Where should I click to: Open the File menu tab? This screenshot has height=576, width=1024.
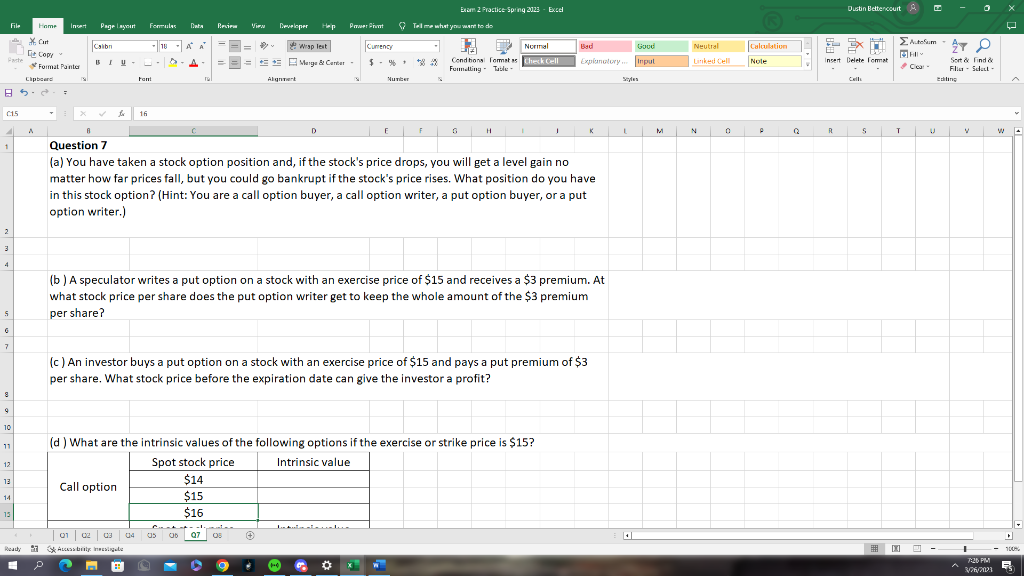tap(15, 26)
